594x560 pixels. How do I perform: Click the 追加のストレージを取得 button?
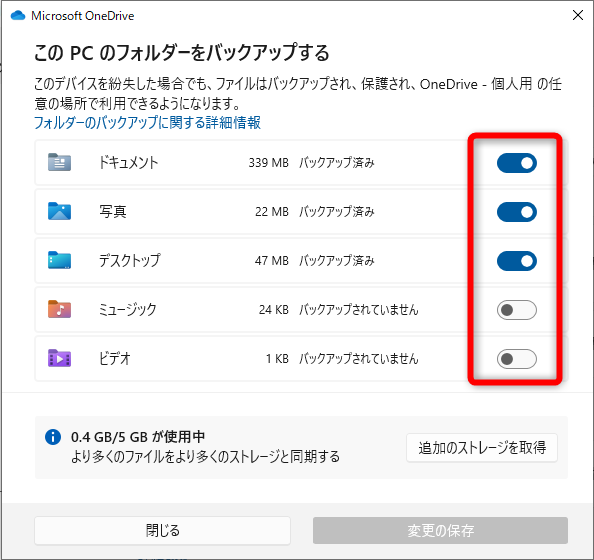(x=482, y=448)
